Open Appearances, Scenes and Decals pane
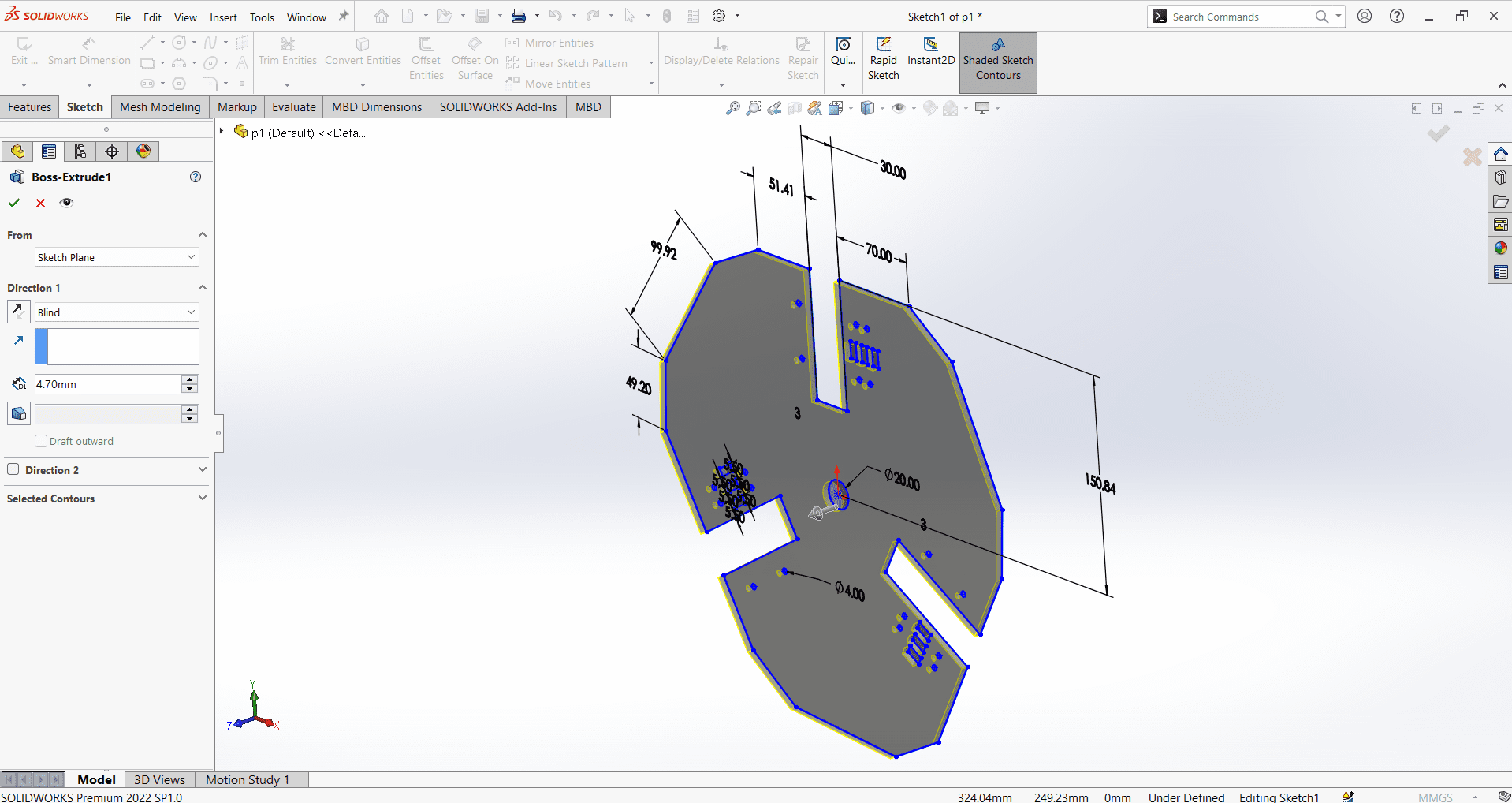Viewport: 1512px width, 803px height. [x=1501, y=248]
